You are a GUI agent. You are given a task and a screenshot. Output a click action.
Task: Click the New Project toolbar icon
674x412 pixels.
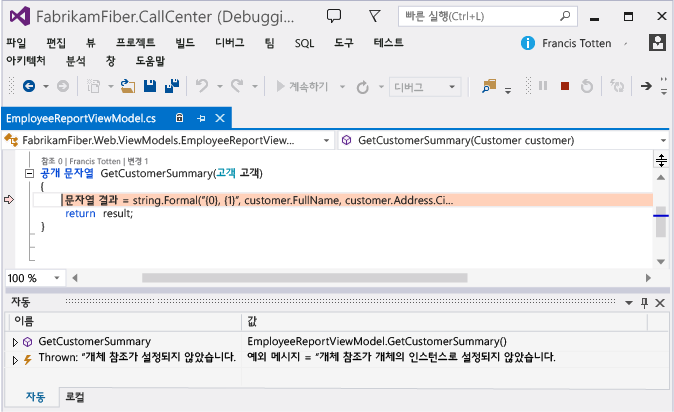94,86
